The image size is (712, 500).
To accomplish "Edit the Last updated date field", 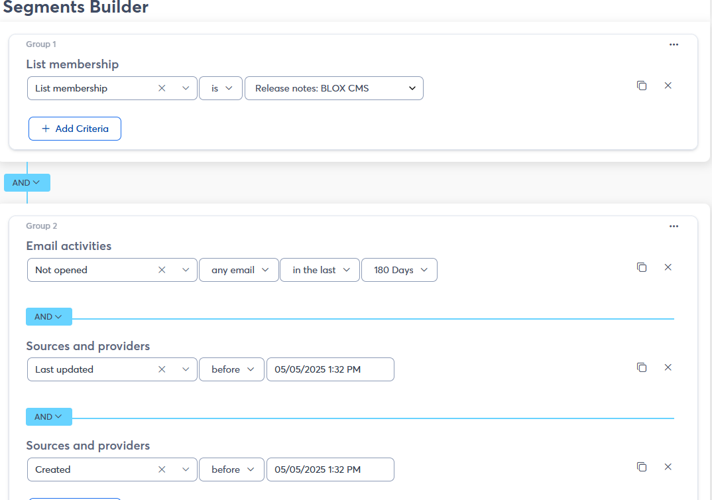I will click(x=330, y=370).
